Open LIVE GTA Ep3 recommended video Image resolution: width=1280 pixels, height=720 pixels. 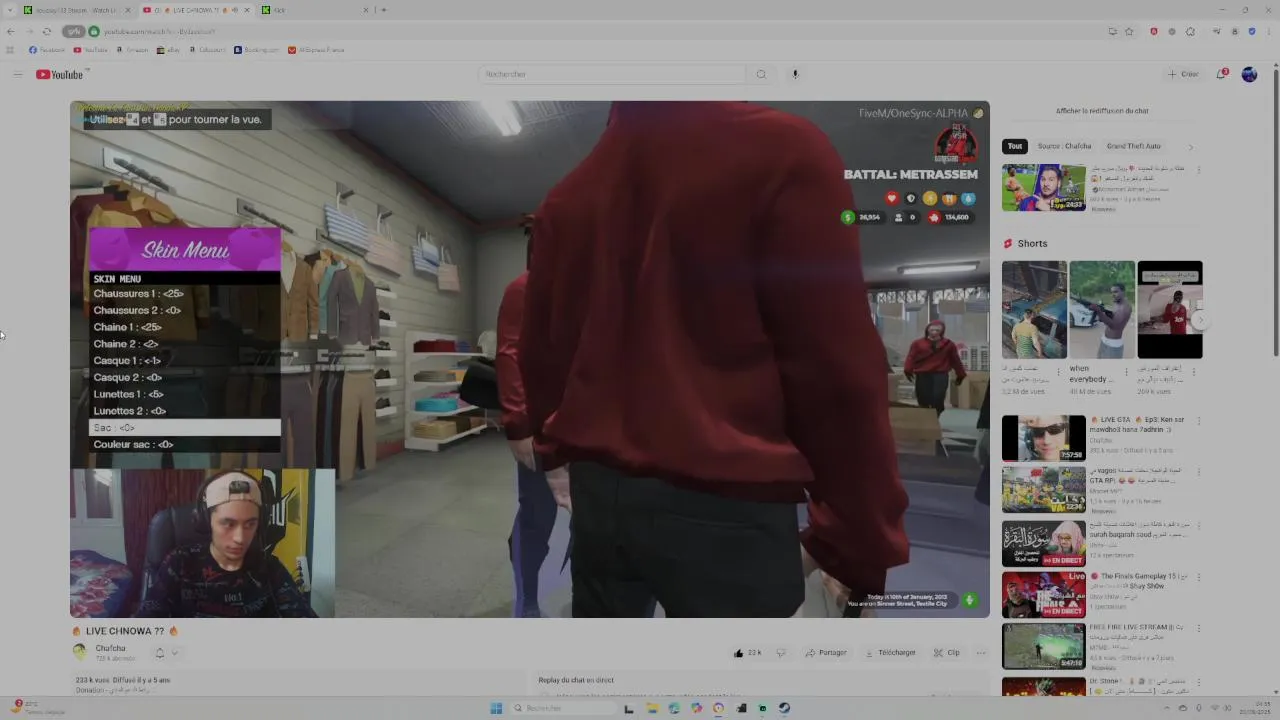pyautogui.click(x=1043, y=439)
